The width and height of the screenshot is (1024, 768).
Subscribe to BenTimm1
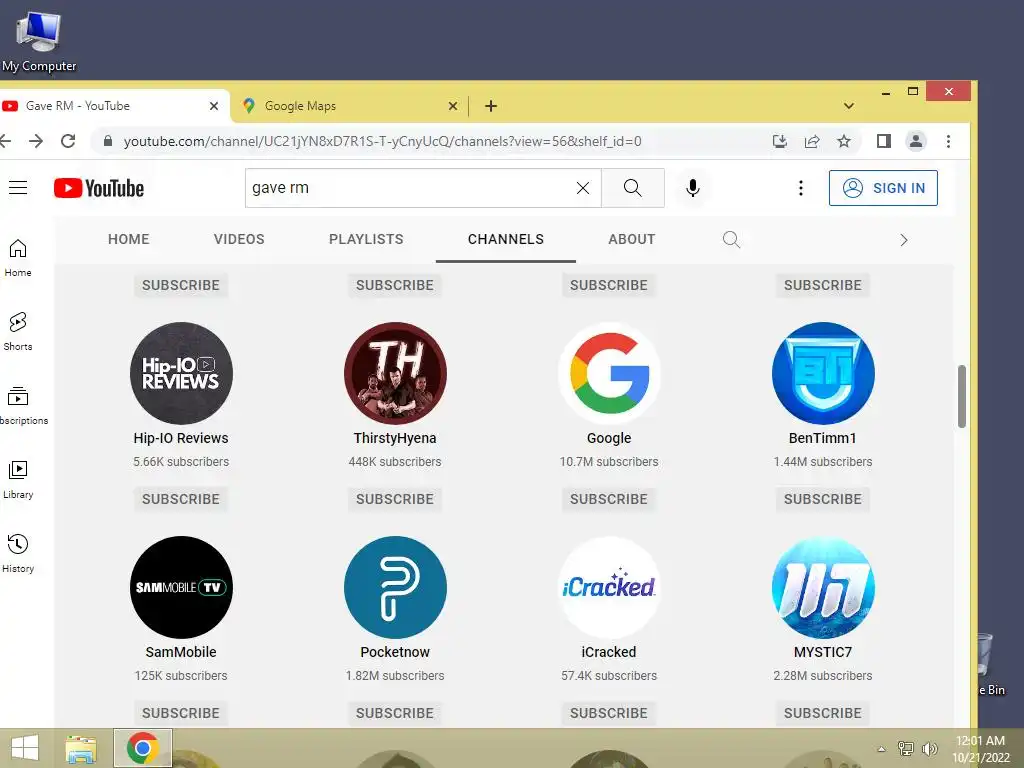(x=823, y=499)
